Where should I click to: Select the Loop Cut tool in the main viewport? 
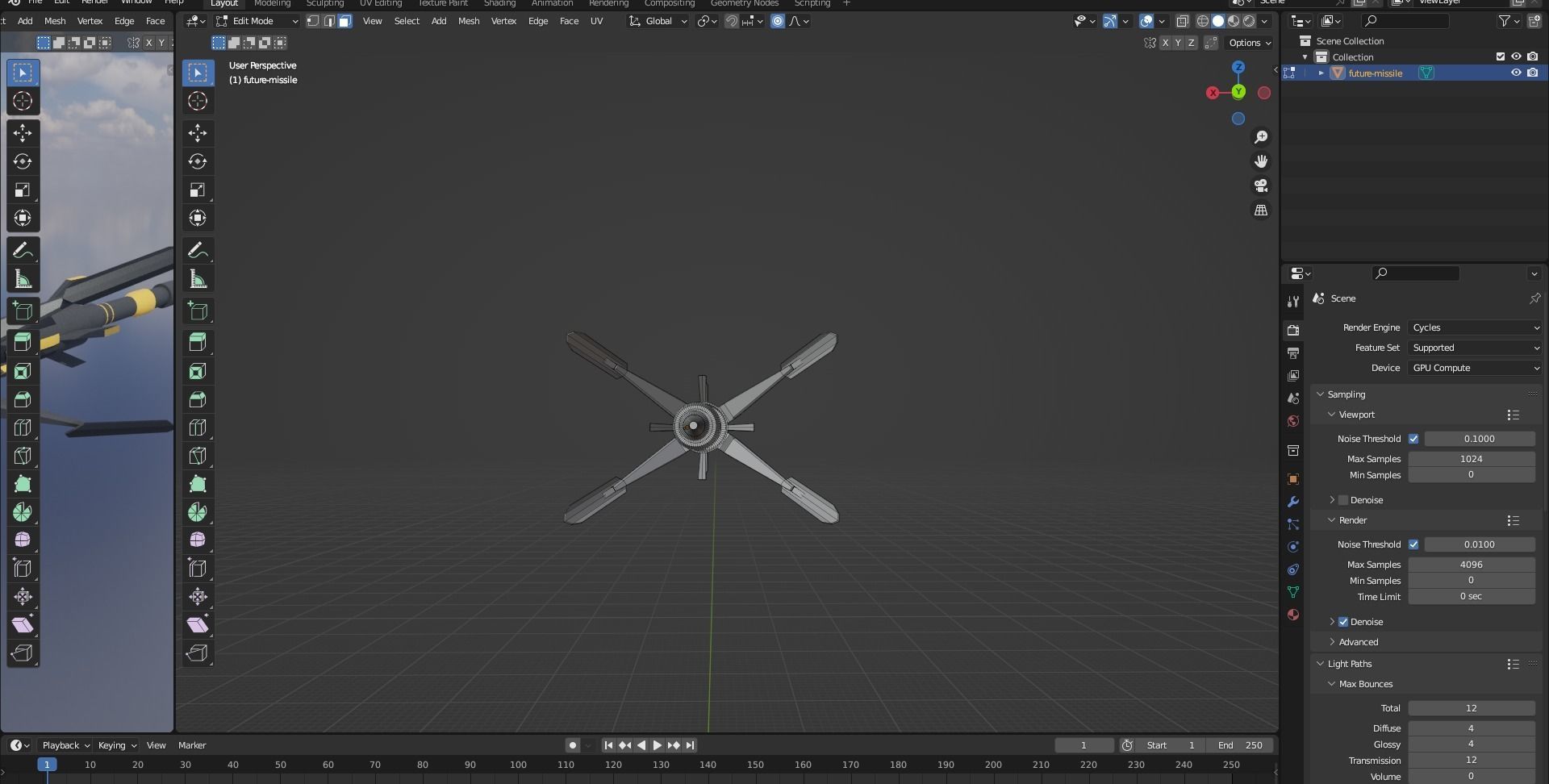(198, 427)
